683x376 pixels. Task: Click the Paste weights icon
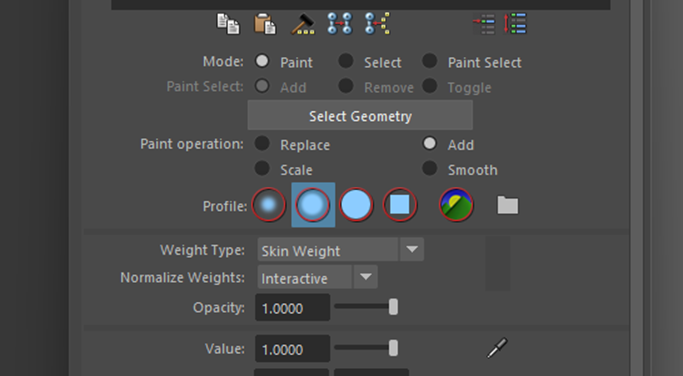tap(265, 24)
